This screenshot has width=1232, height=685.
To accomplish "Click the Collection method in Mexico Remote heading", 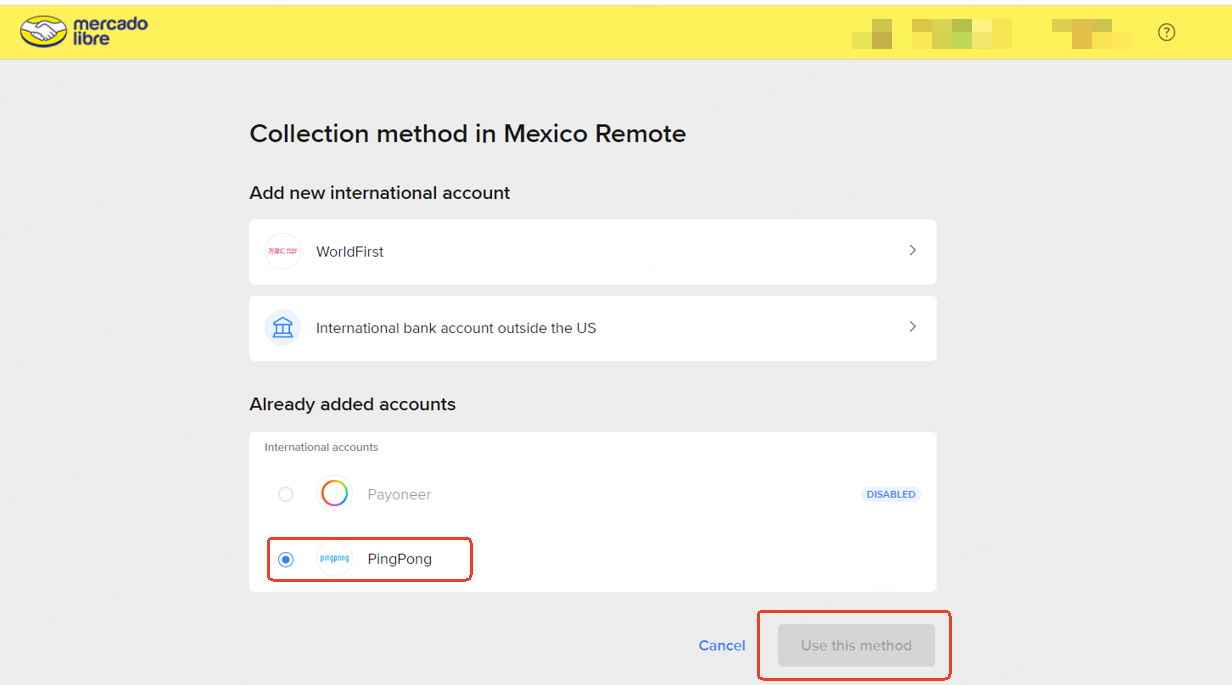I will click(467, 134).
